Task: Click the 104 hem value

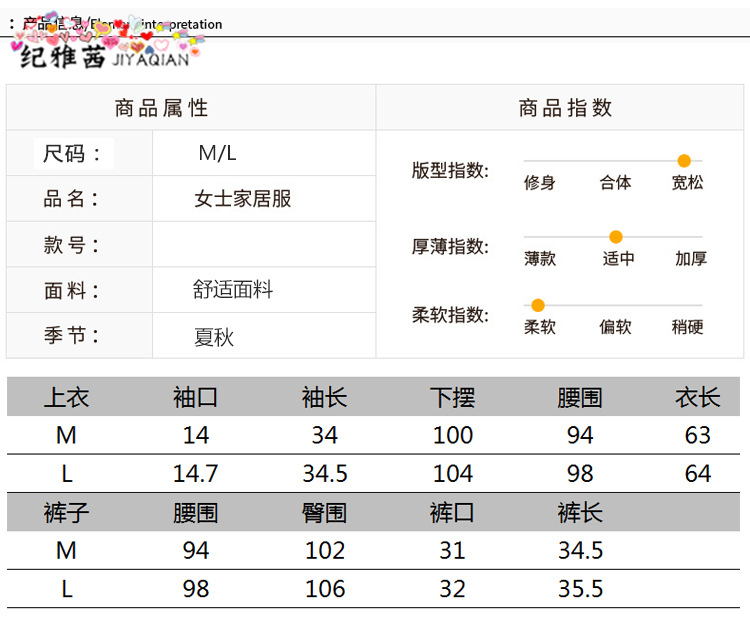Action: [x=452, y=474]
